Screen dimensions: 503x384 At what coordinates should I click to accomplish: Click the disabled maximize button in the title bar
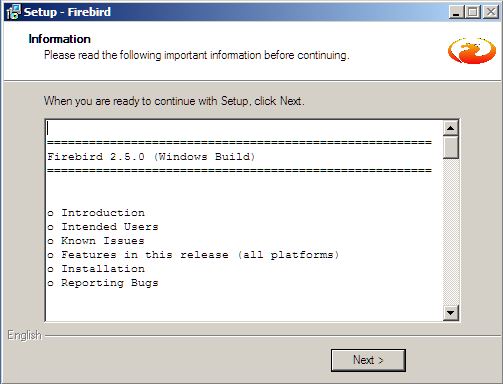[x=472, y=12]
